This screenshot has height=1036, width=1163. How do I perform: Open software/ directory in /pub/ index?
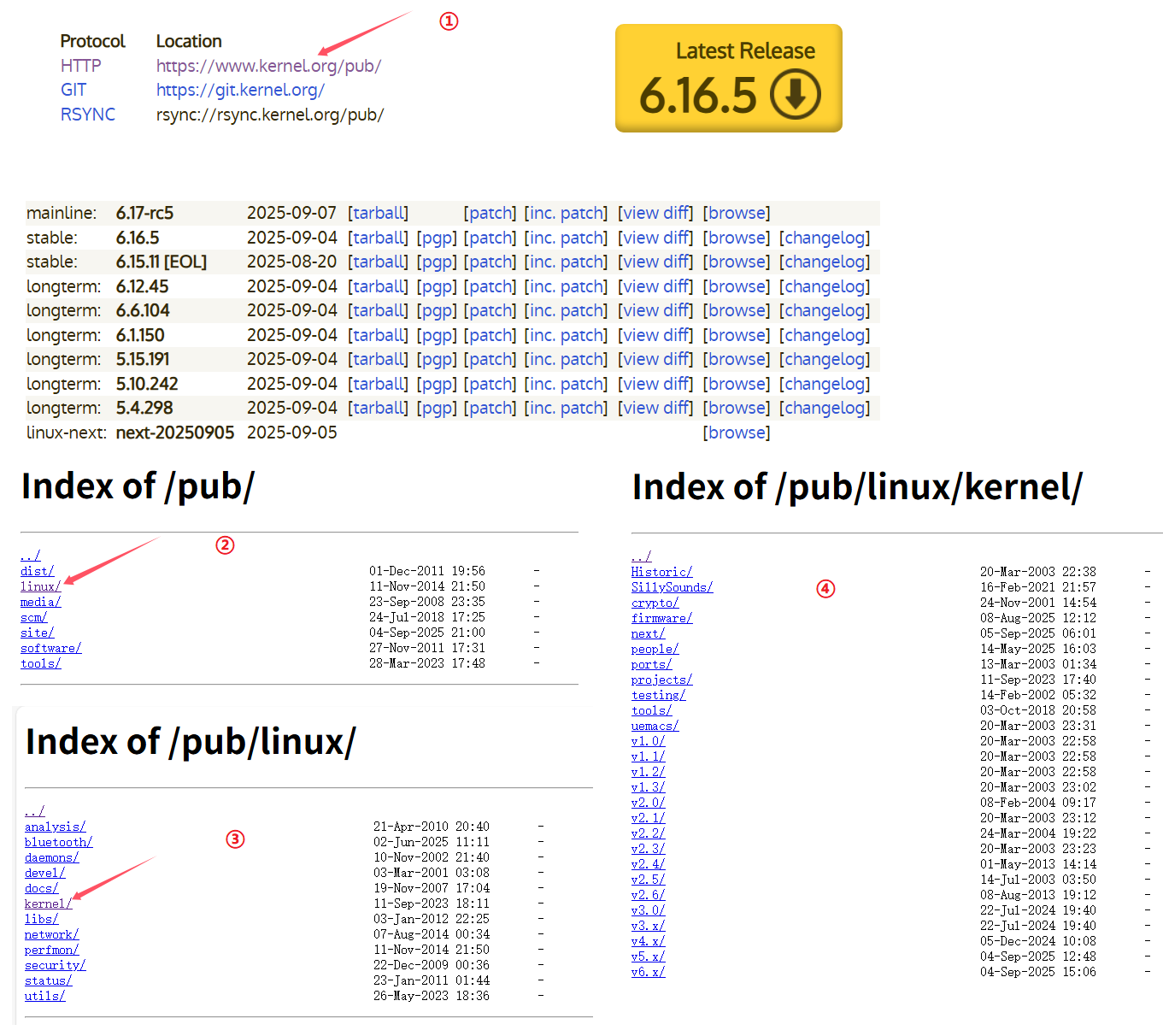50,648
